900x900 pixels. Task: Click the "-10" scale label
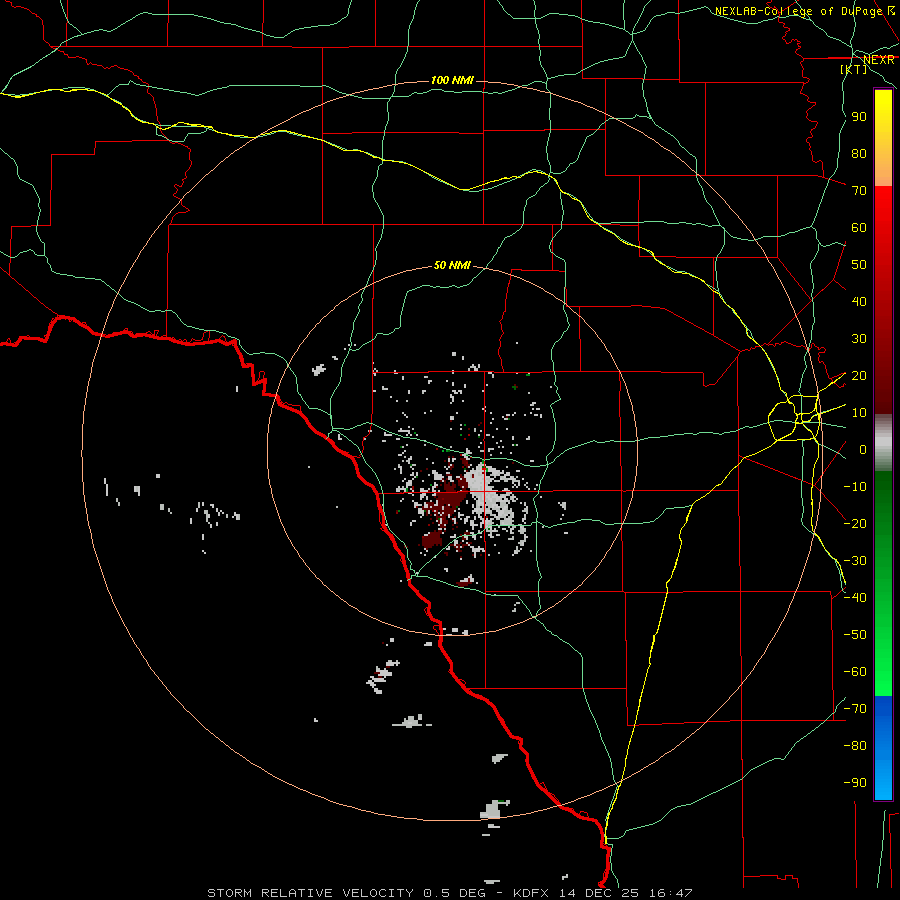click(855, 487)
